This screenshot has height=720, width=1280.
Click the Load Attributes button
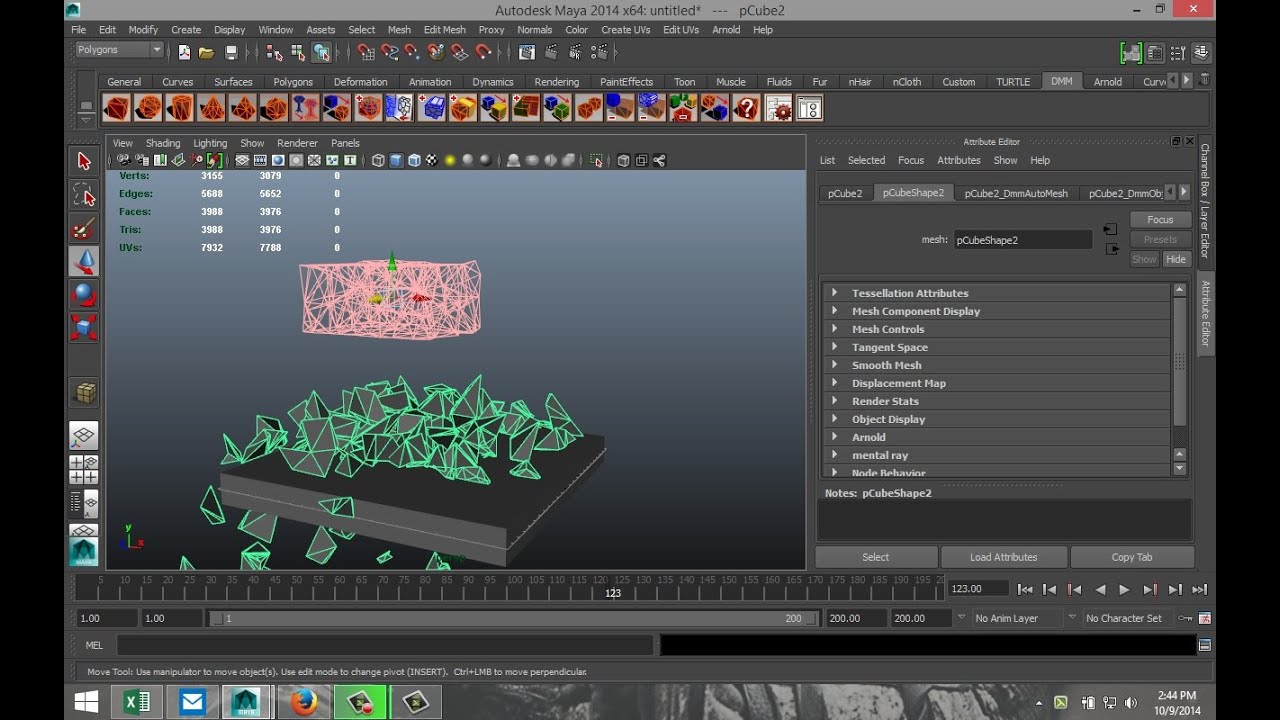[x=1003, y=557]
